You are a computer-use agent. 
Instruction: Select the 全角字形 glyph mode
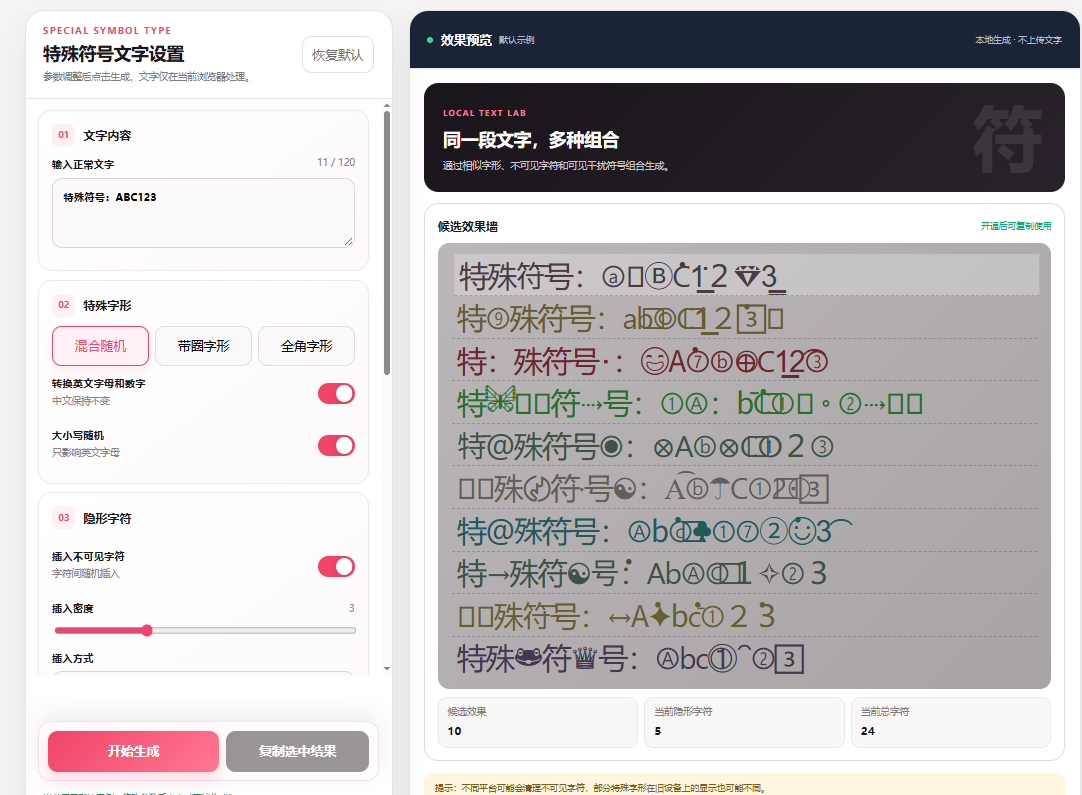(x=306, y=346)
